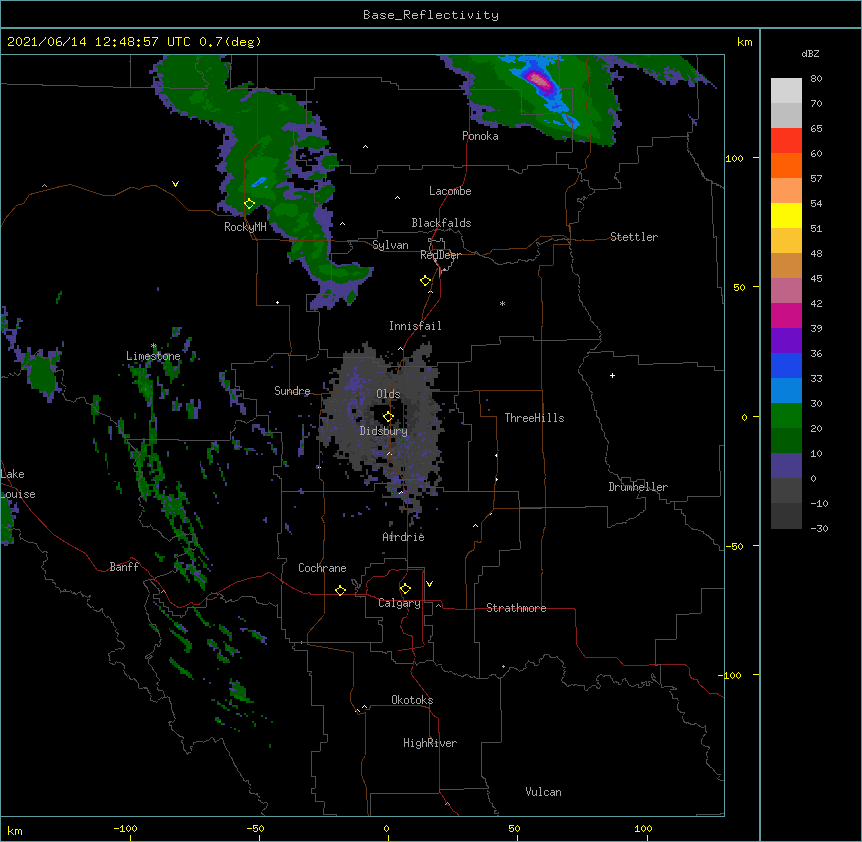Click the yellow diamond marker south of RedDeer

(x=425, y=281)
